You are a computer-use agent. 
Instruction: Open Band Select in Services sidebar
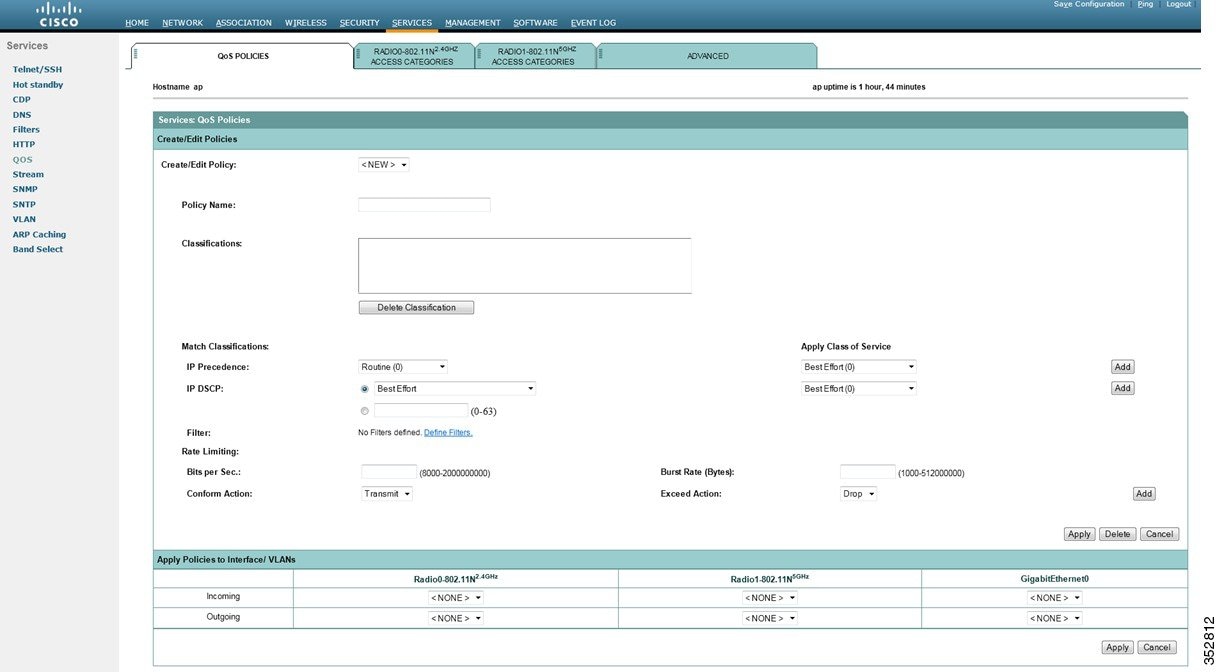coord(37,250)
